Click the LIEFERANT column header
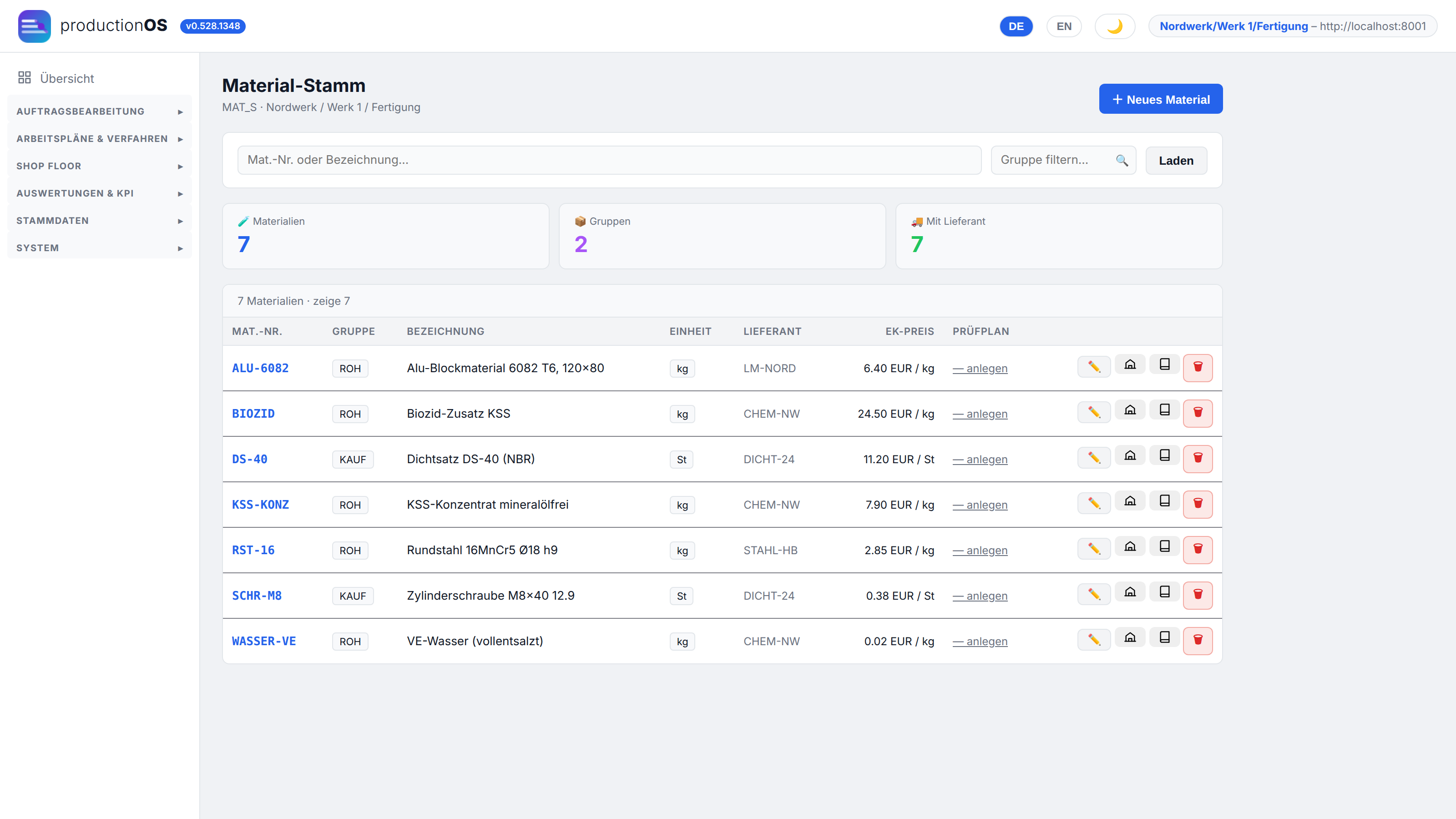Screen dimensions: 1456x819 [772, 331]
